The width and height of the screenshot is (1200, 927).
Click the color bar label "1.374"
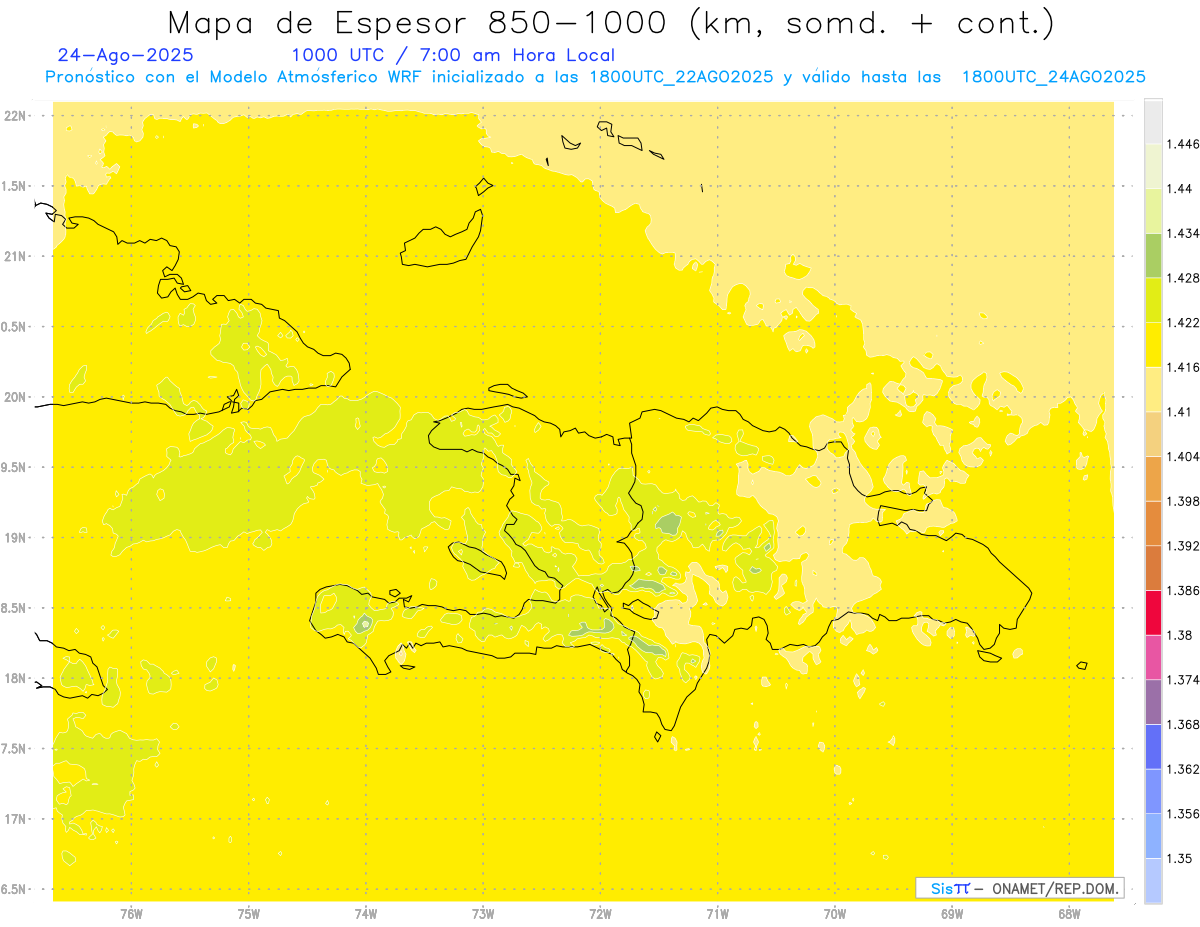click(x=1184, y=680)
